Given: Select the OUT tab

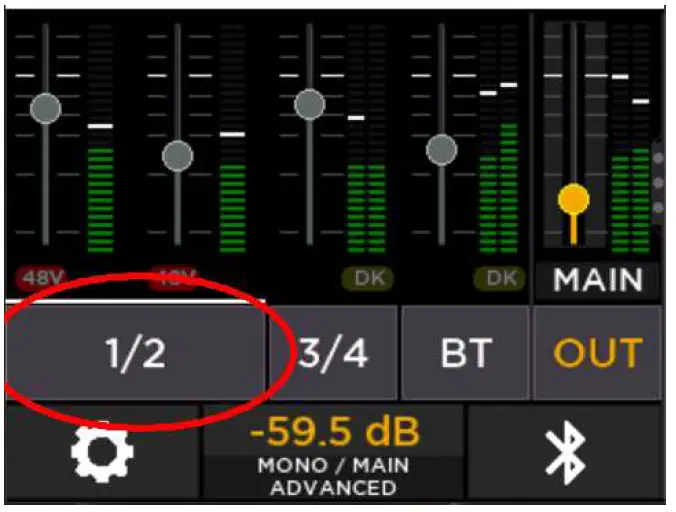Looking at the screenshot, I should (598, 353).
